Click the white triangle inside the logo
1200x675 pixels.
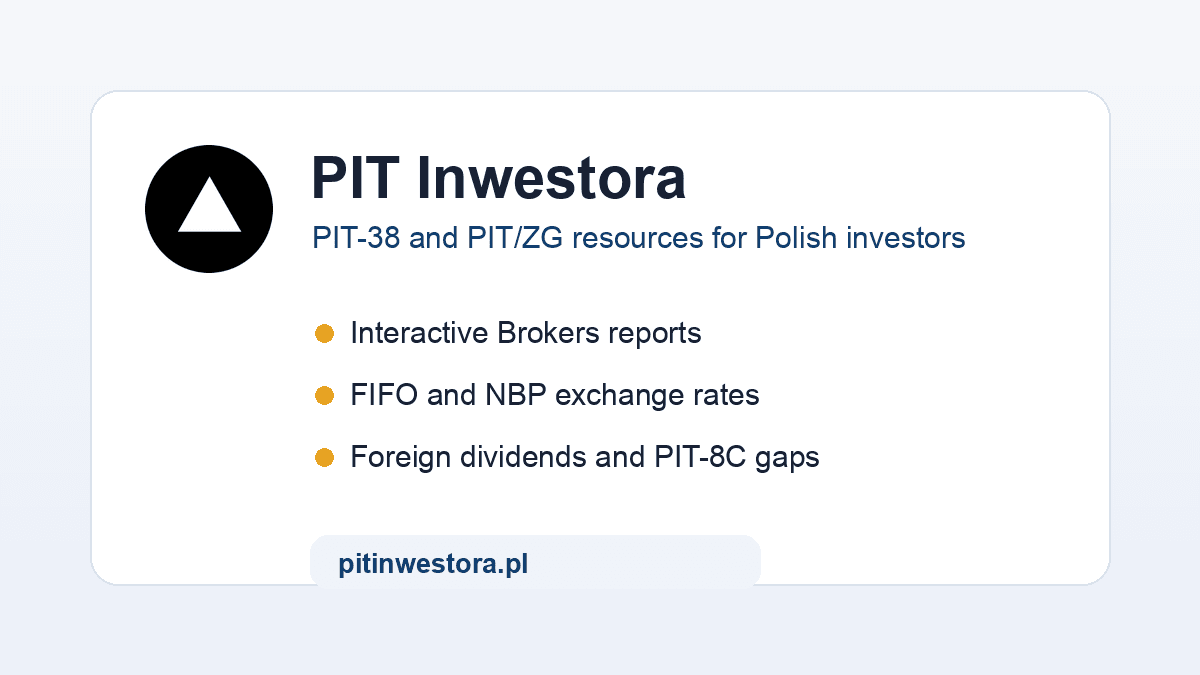click(209, 205)
